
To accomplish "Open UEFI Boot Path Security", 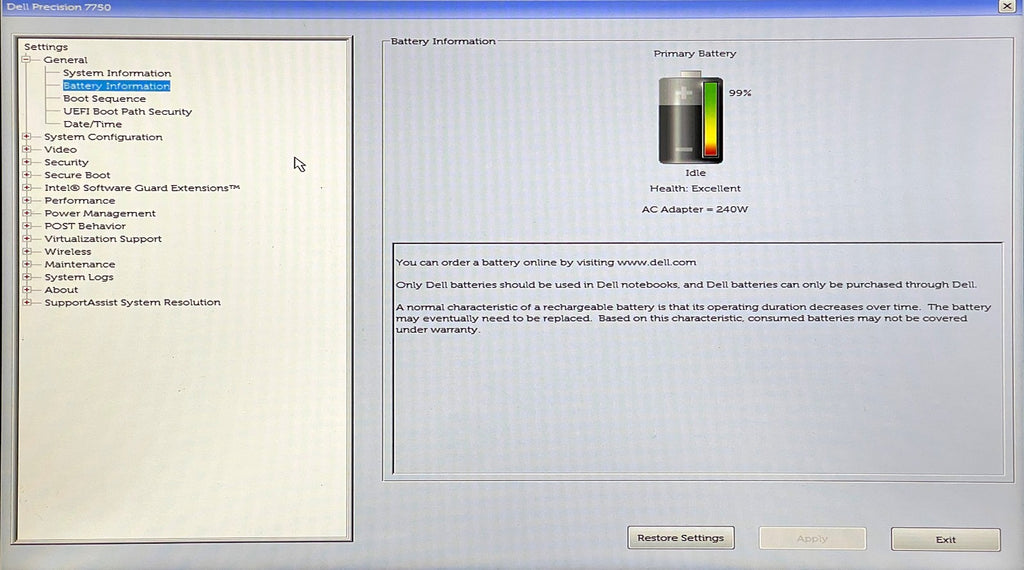I will [127, 112].
